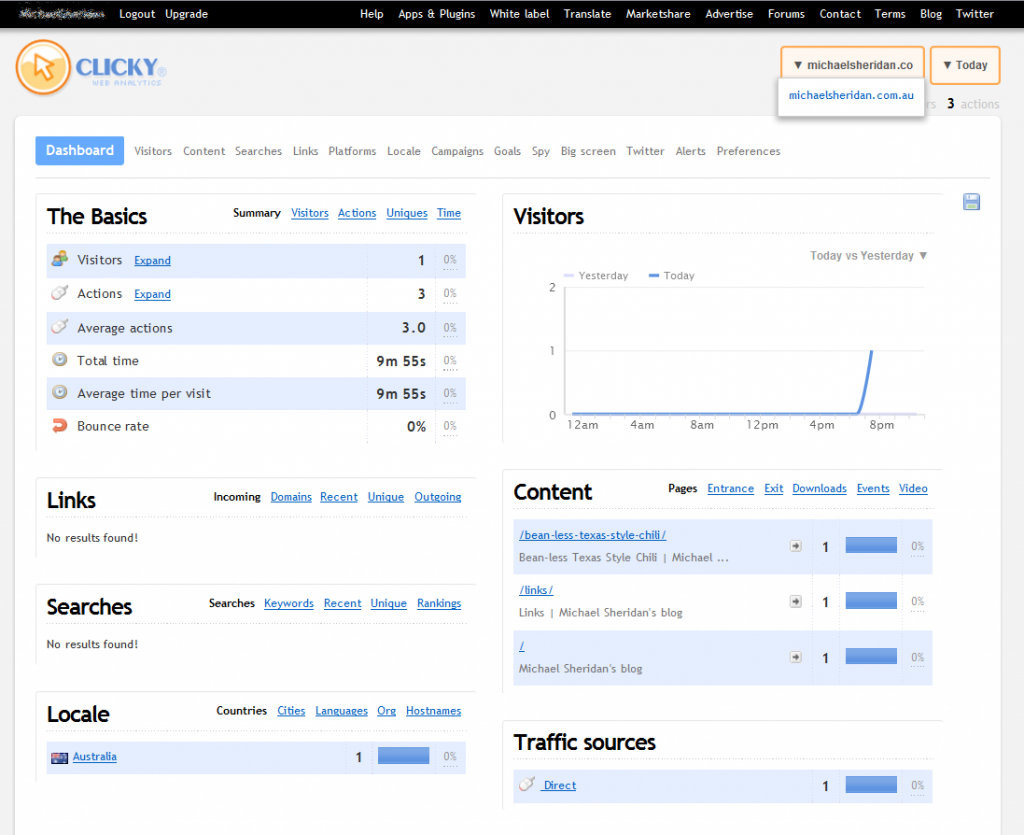Open Apps & Plugins in top bar
The height and width of the screenshot is (835, 1024).
[437, 14]
